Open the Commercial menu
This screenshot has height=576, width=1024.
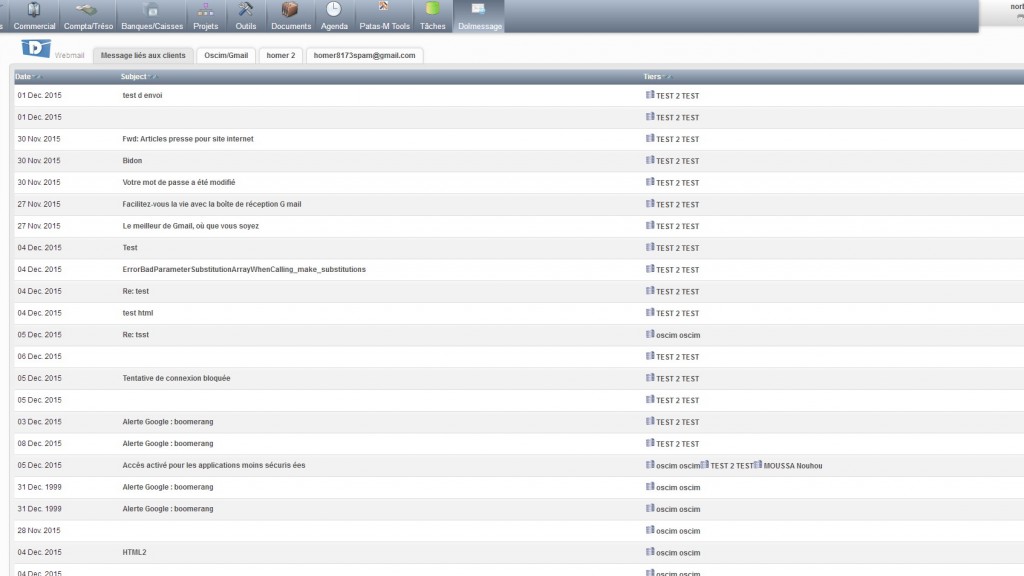pyautogui.click(x=34, y=16)
